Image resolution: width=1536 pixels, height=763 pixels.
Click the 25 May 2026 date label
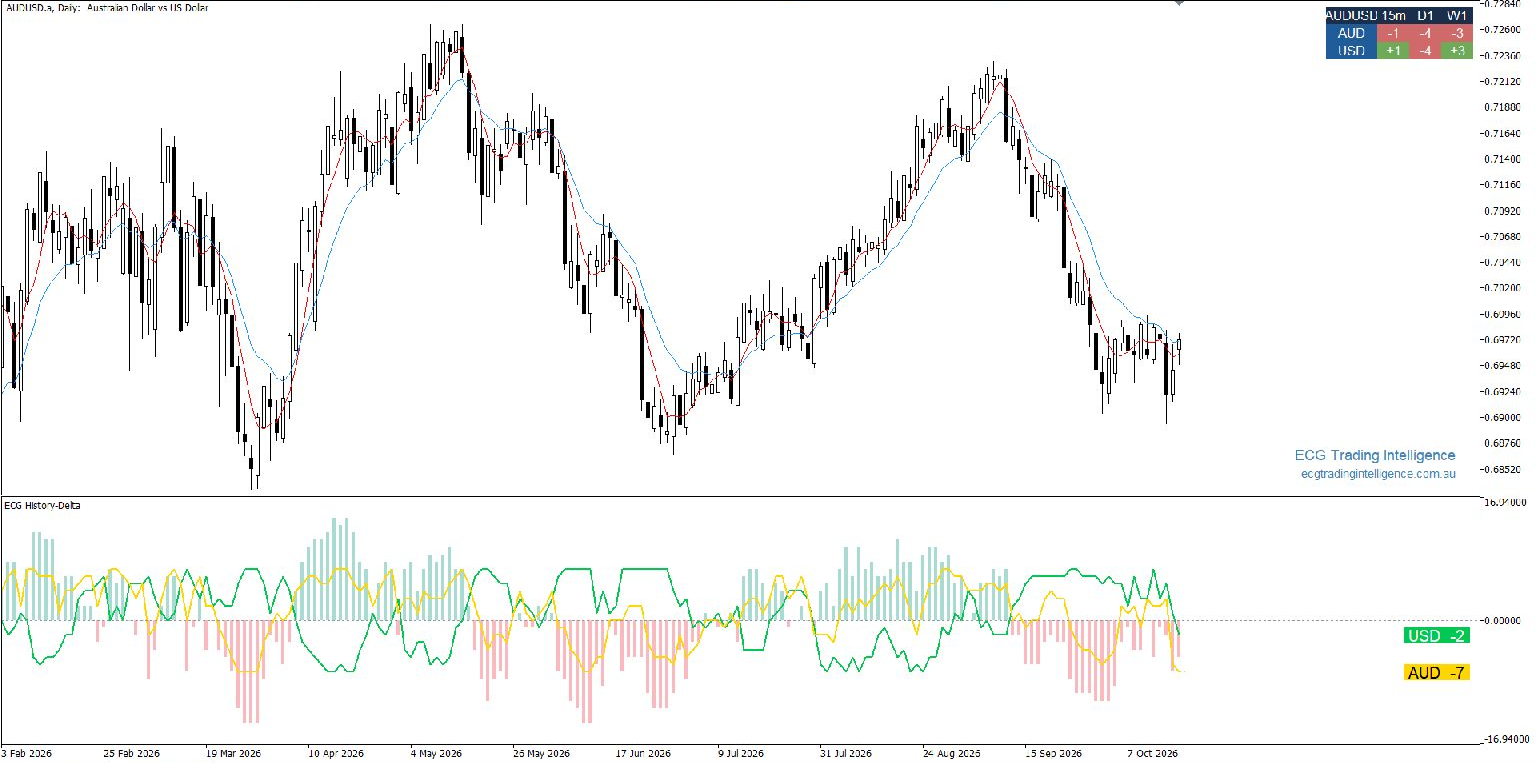point(540,753)
